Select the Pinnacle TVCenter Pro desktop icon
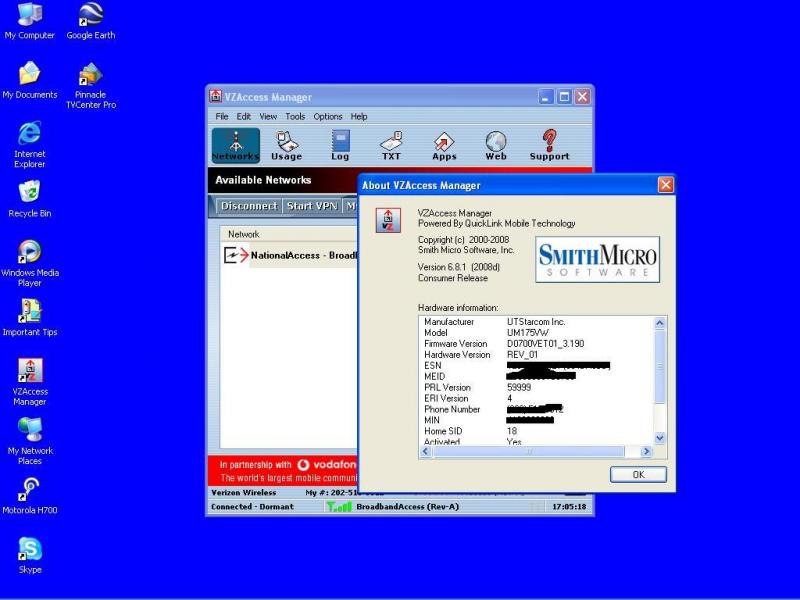The width and height of the screenshot is (800, 600). point(90,82)
